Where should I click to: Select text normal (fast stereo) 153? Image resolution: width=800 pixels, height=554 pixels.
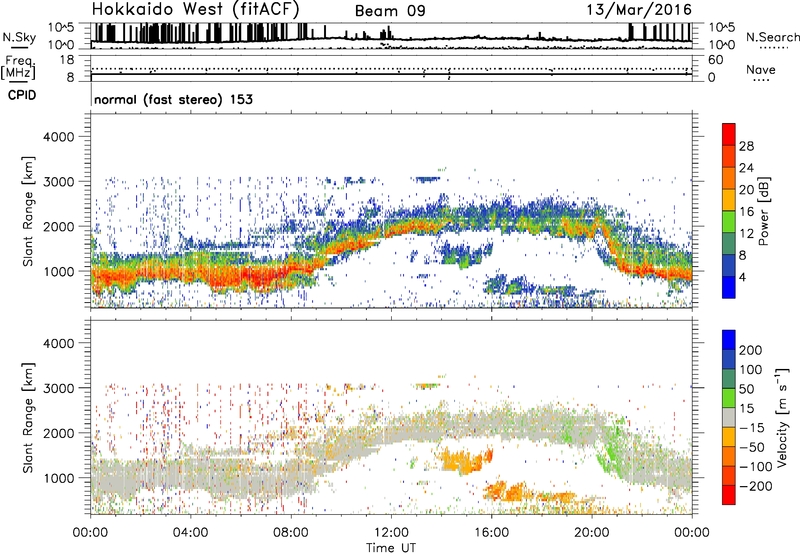pyautogui.click(x=173, y=99)
